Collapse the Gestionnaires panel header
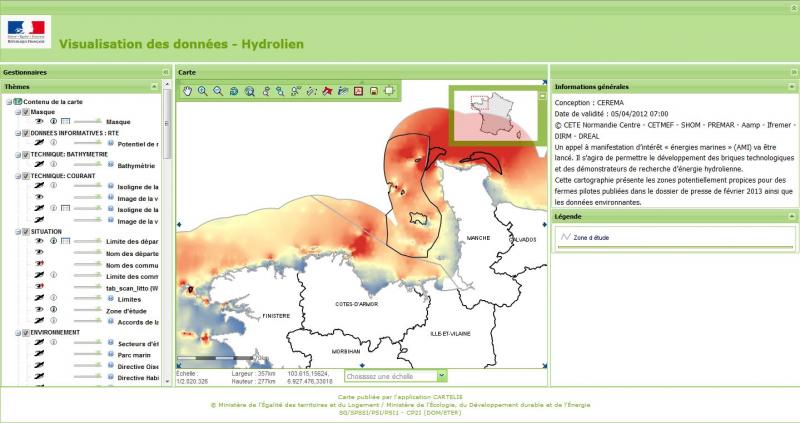The width and height of the screenshot is (800, 423). [165, 73]
